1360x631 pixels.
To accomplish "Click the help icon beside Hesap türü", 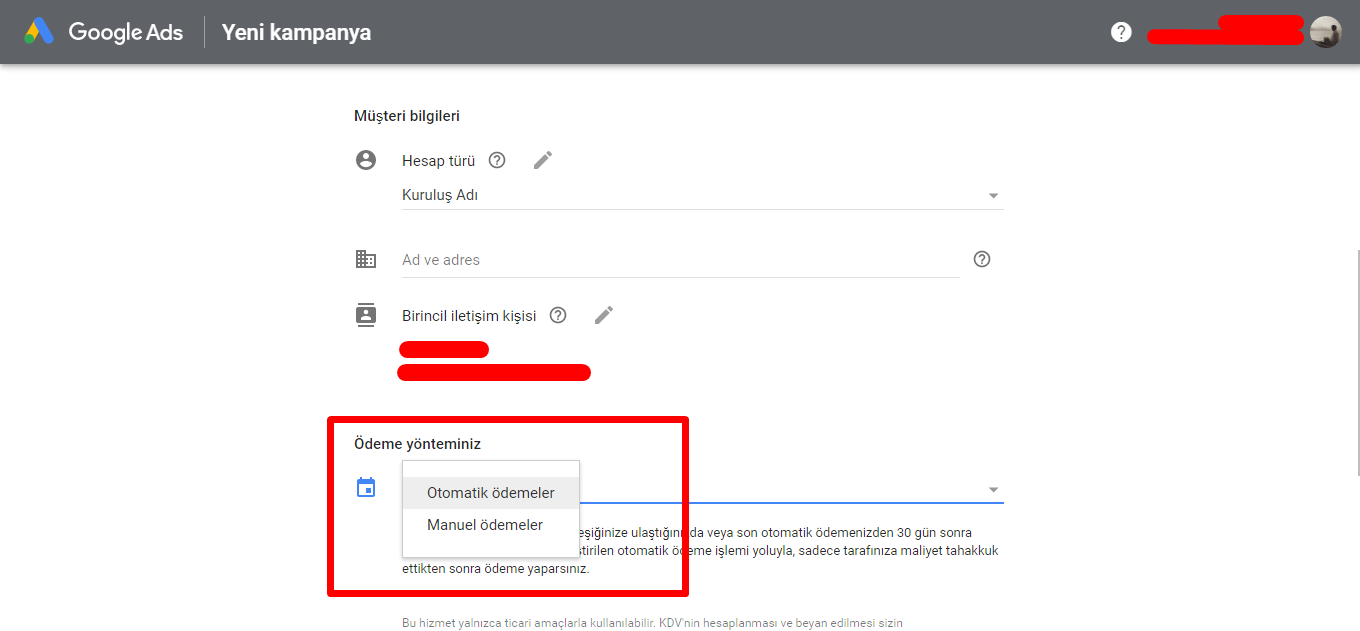I will 497,160.
